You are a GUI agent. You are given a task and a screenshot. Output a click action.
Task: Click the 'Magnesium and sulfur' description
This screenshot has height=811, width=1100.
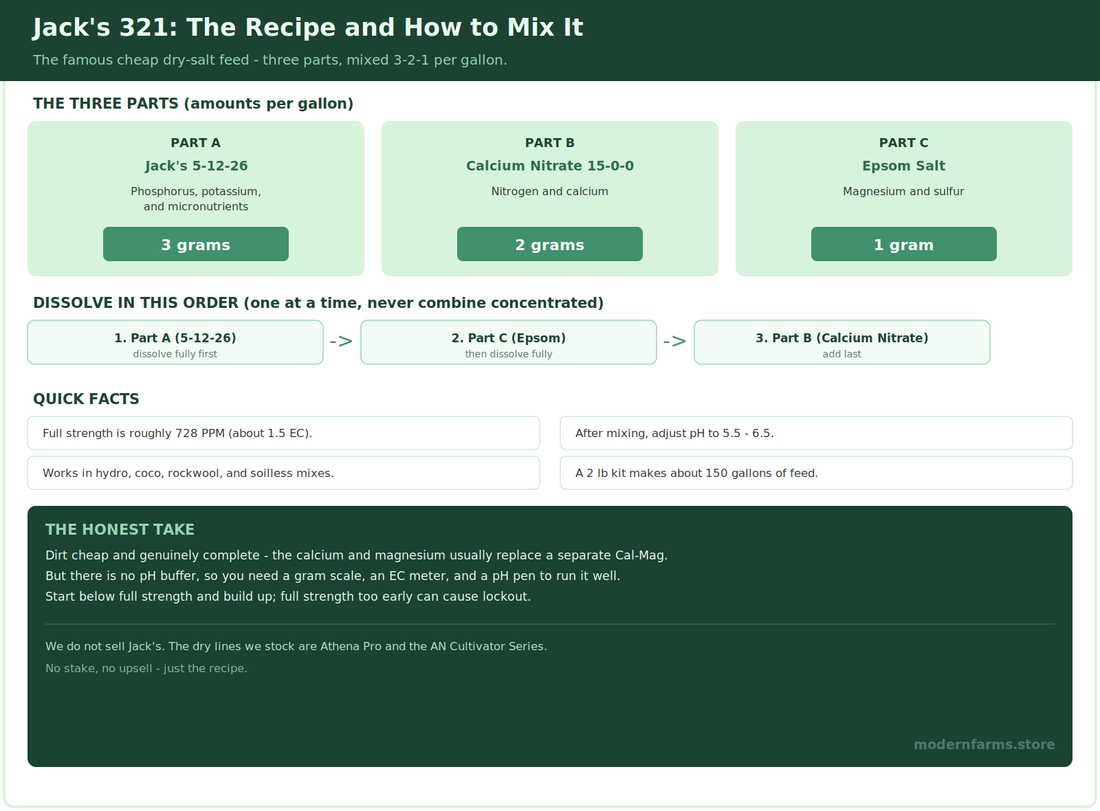coord(904,192)
